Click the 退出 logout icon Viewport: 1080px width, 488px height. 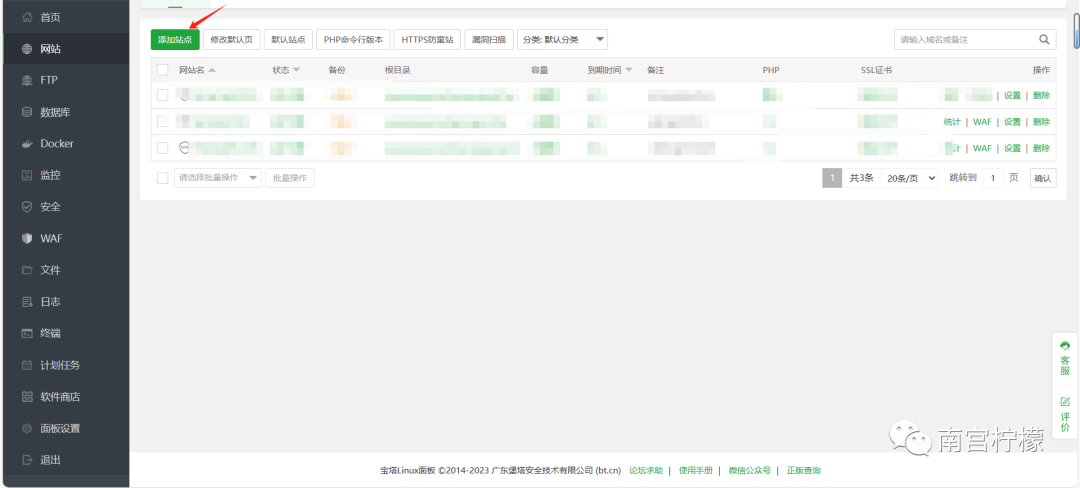click(27, 460)
